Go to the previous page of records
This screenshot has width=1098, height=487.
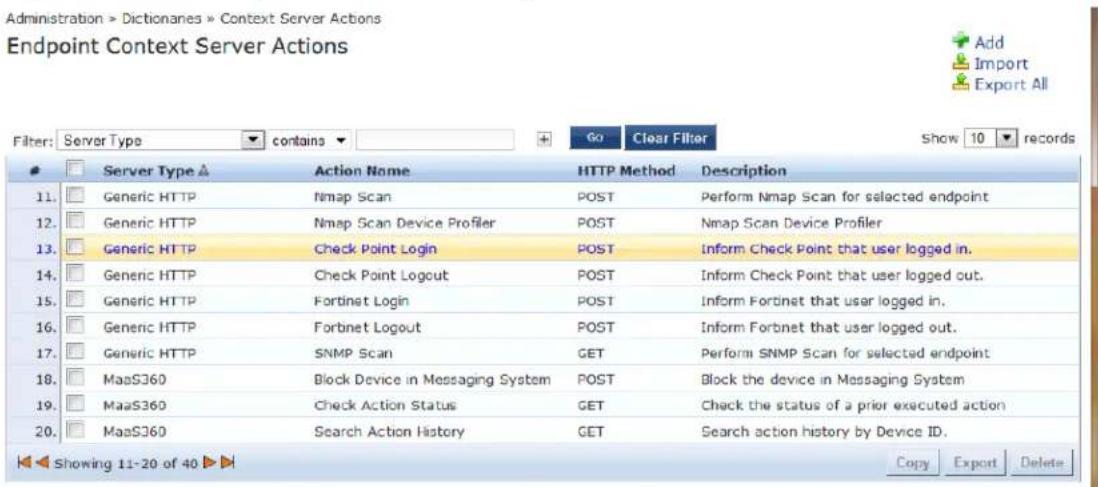pyautogui.click(x=43, y=462)
